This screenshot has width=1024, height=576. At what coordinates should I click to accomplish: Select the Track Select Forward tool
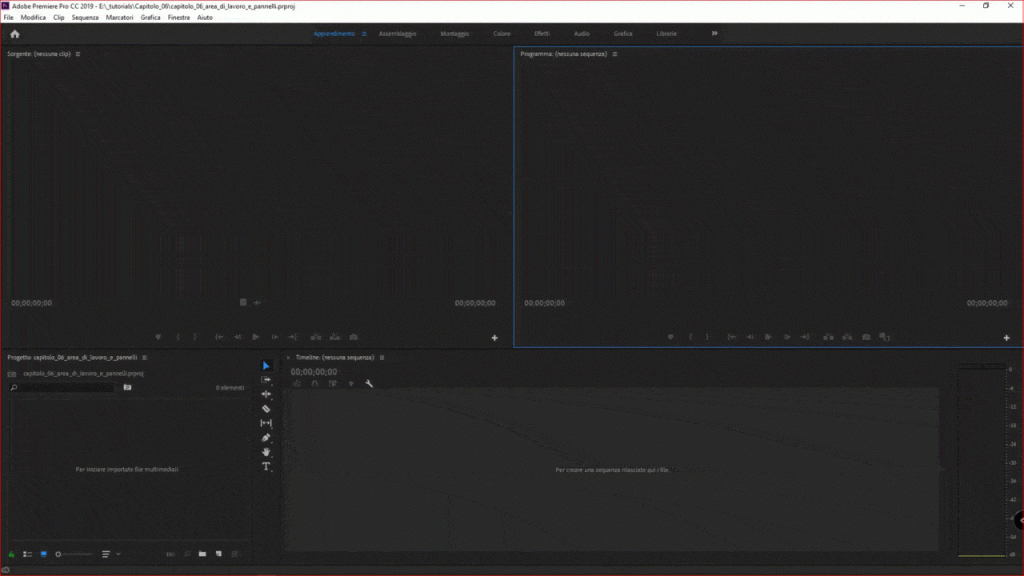(265, 379)
